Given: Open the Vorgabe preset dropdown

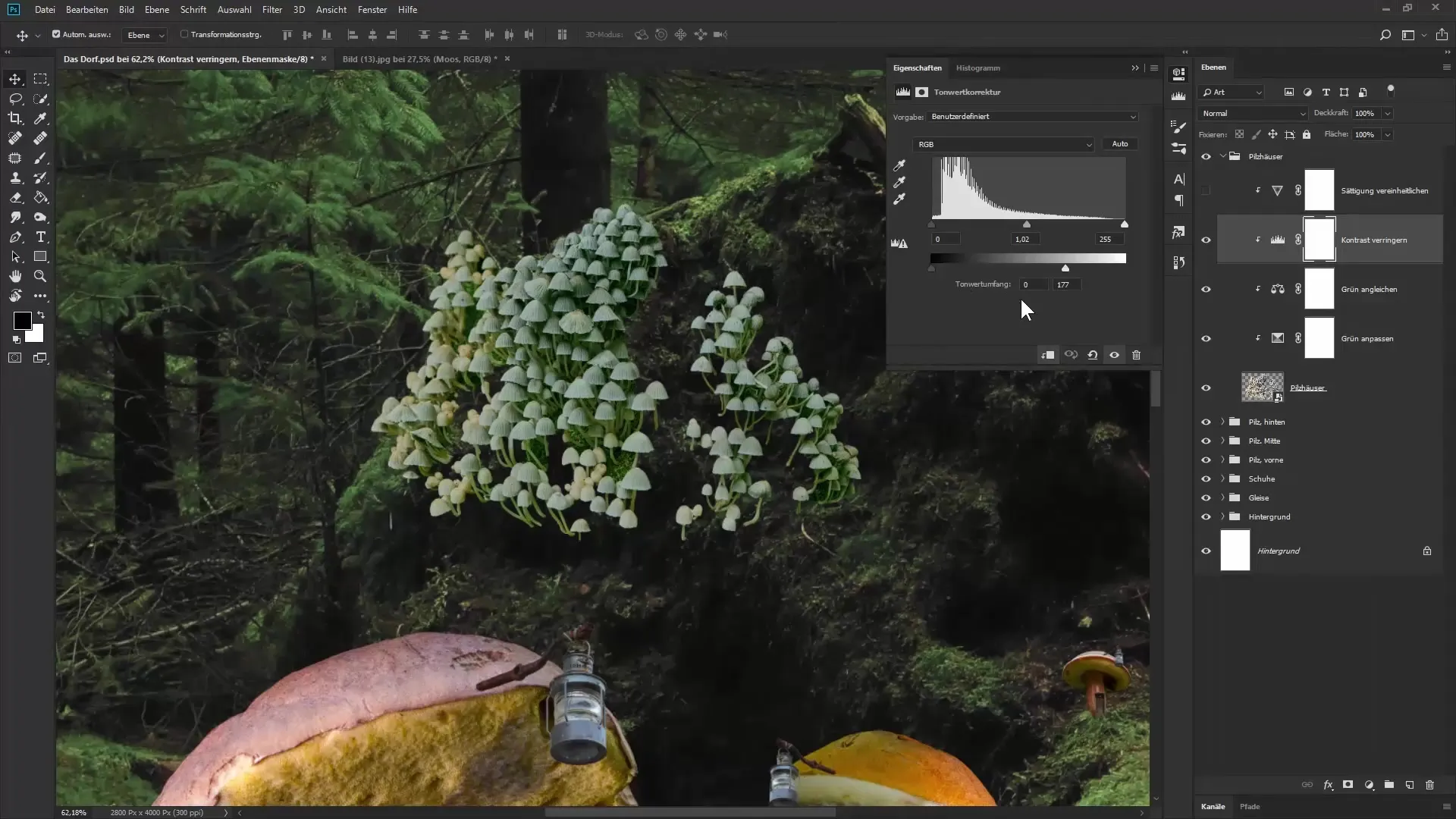Looking at the screenshot, I should pyautogui.click(x=1033, y=117).
